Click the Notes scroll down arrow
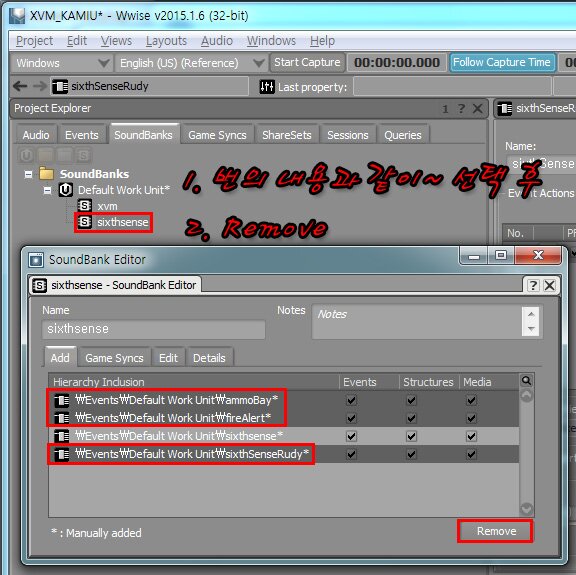 531,329
